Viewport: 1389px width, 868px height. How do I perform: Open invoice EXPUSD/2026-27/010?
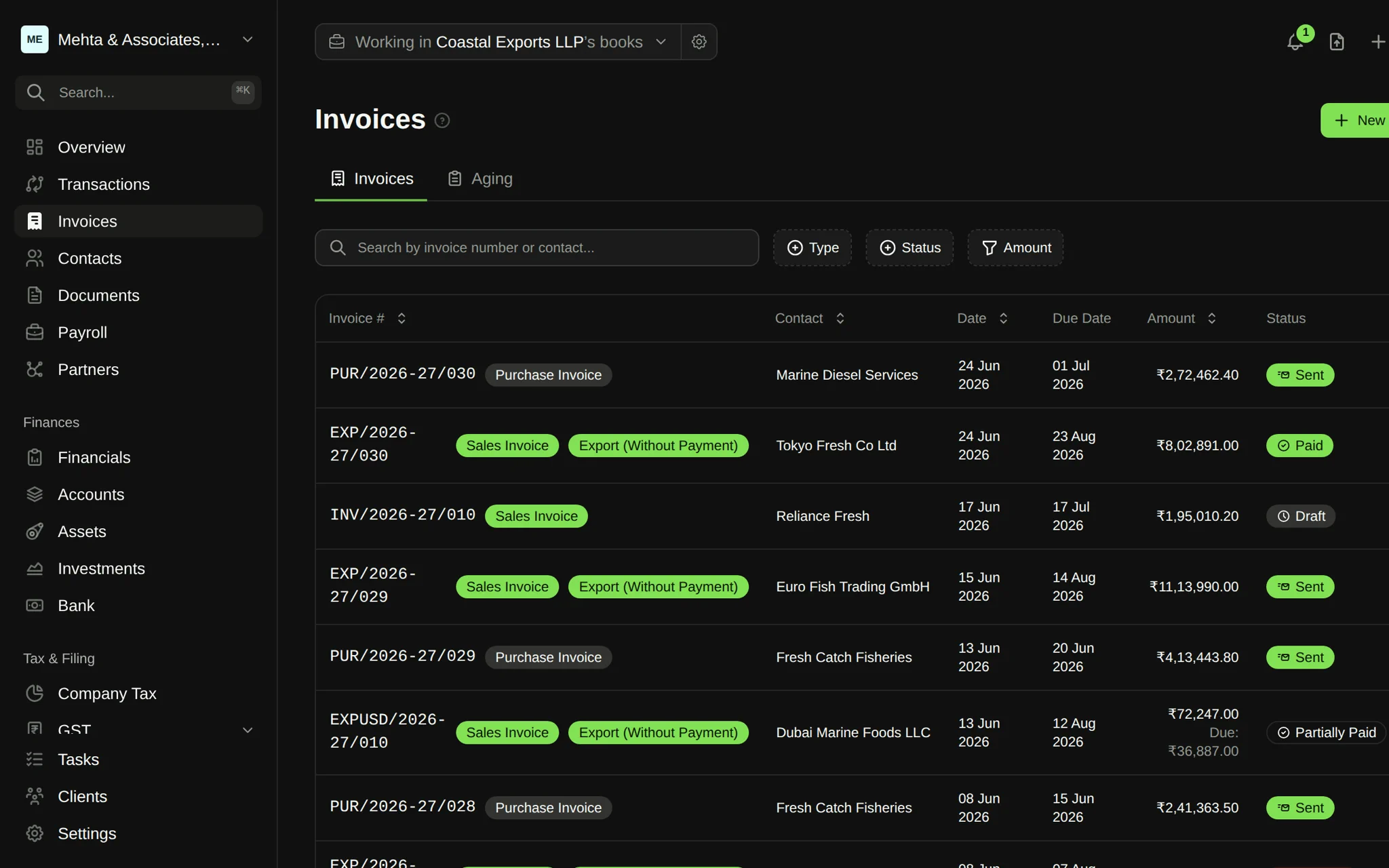(x=387, y=731)
